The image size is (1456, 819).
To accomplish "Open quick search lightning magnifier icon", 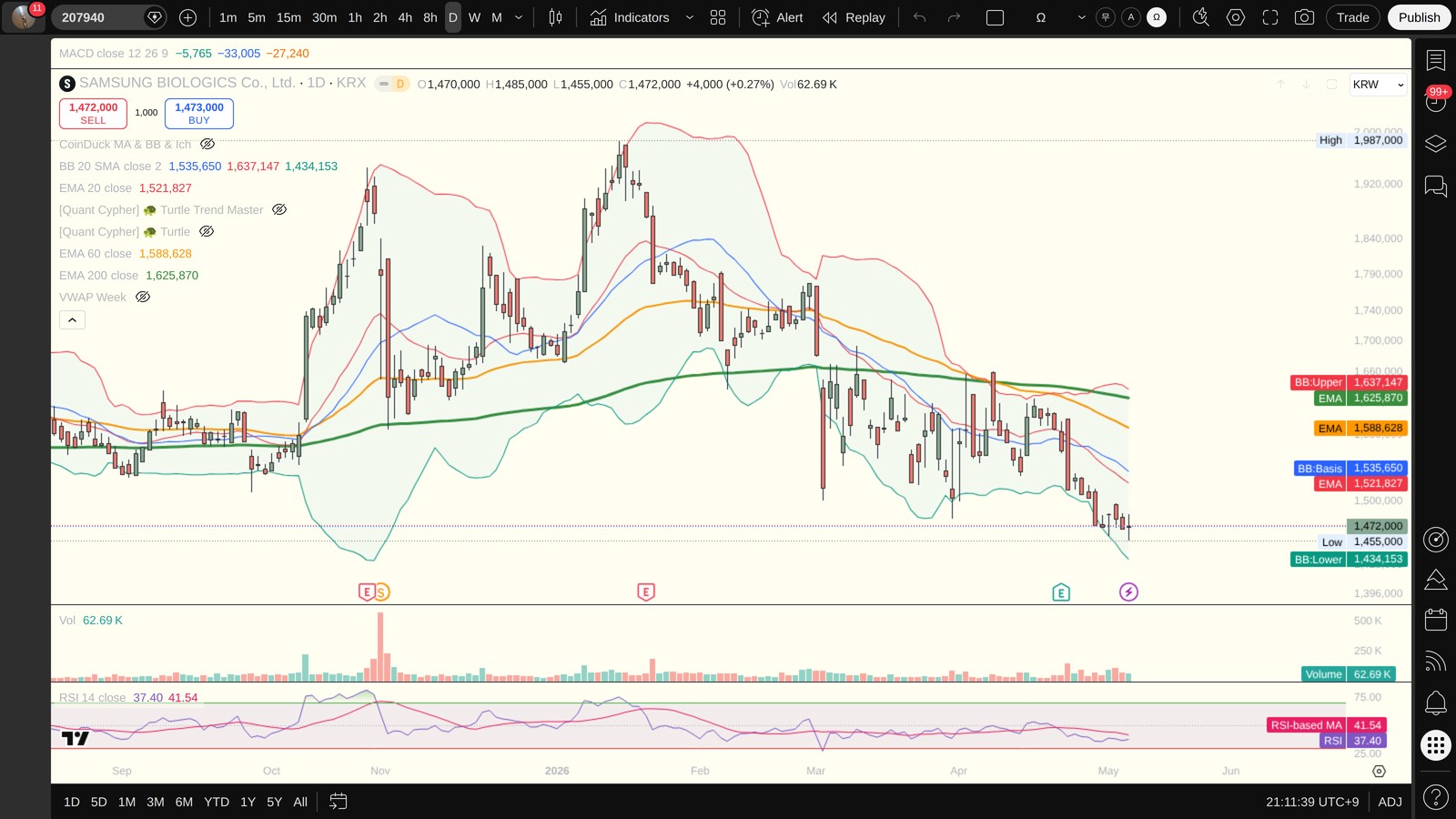I will coord(1200,17).
